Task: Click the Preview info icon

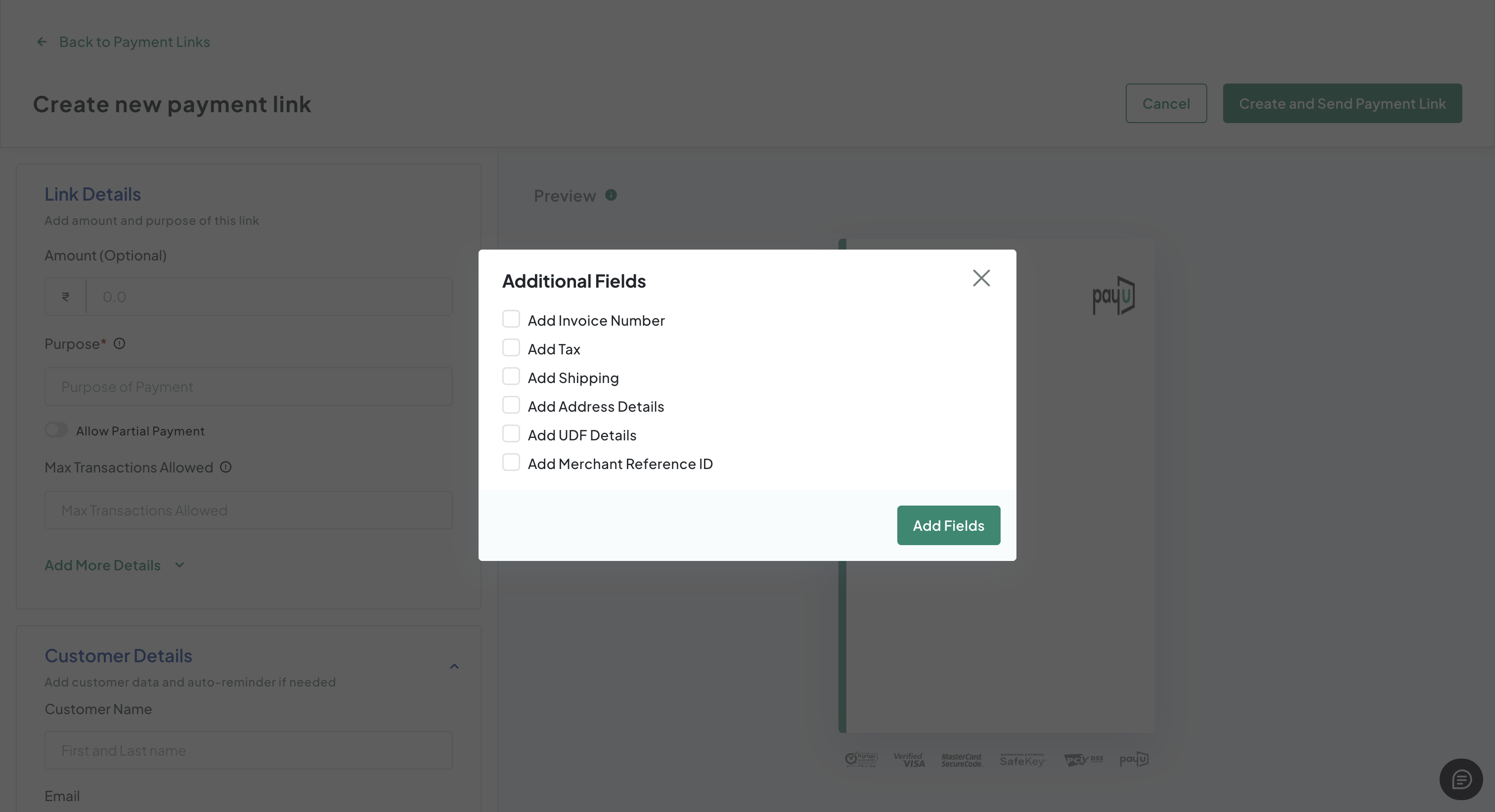Action: coord(611,195)
